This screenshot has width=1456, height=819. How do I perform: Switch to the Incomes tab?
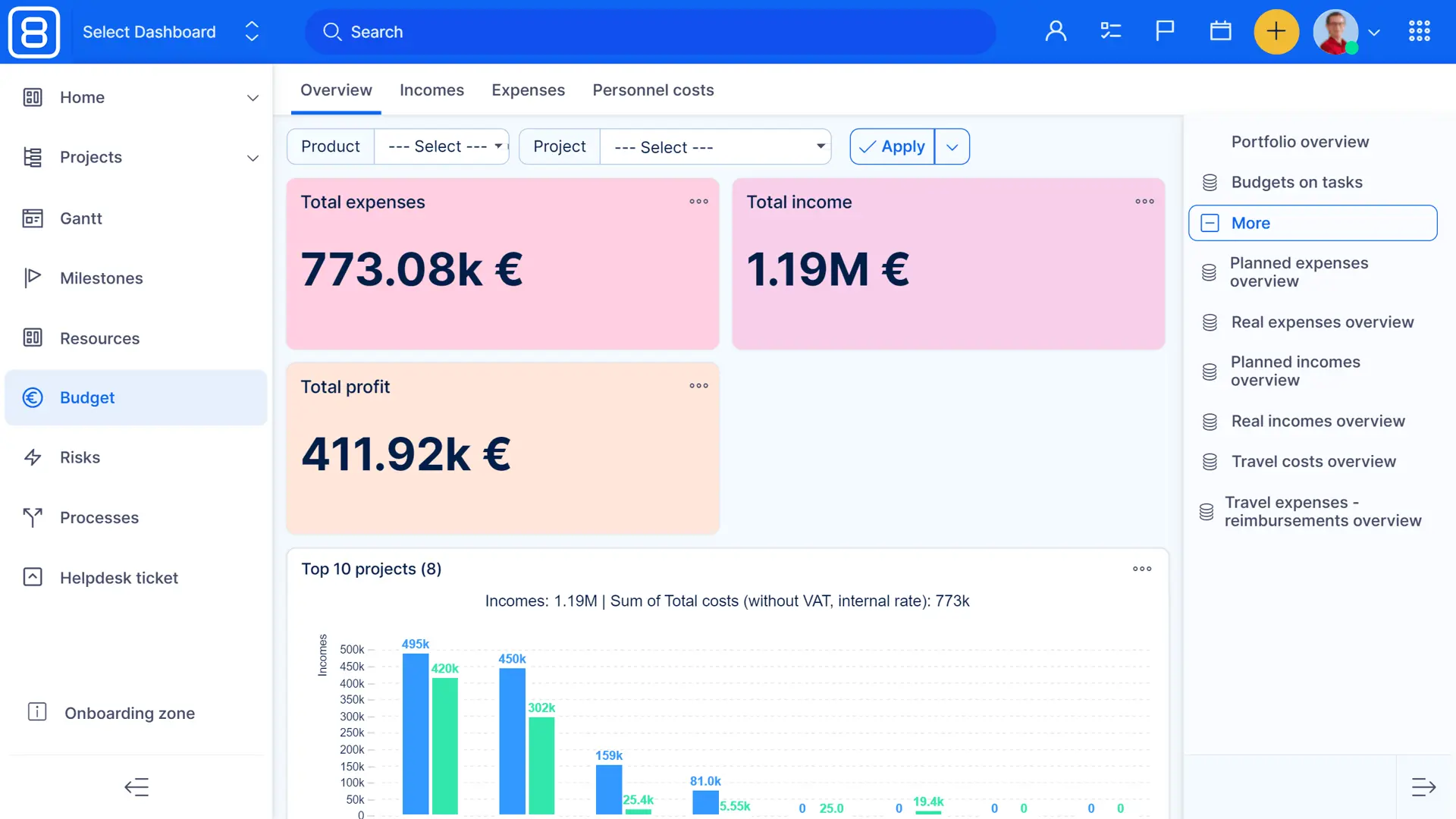point(431,90)
